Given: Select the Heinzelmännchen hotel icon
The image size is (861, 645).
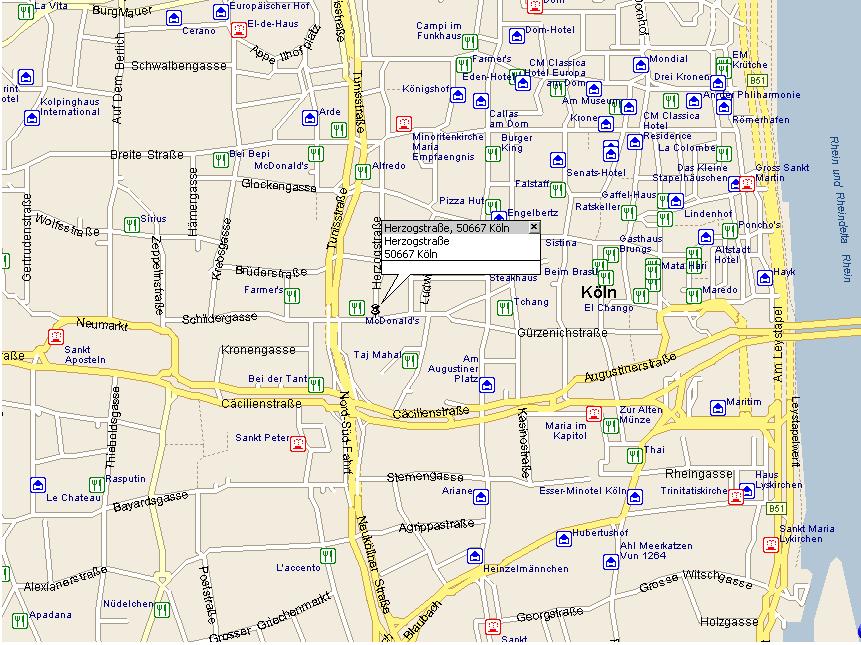Looking at the screenshot, I should [475, 556].
